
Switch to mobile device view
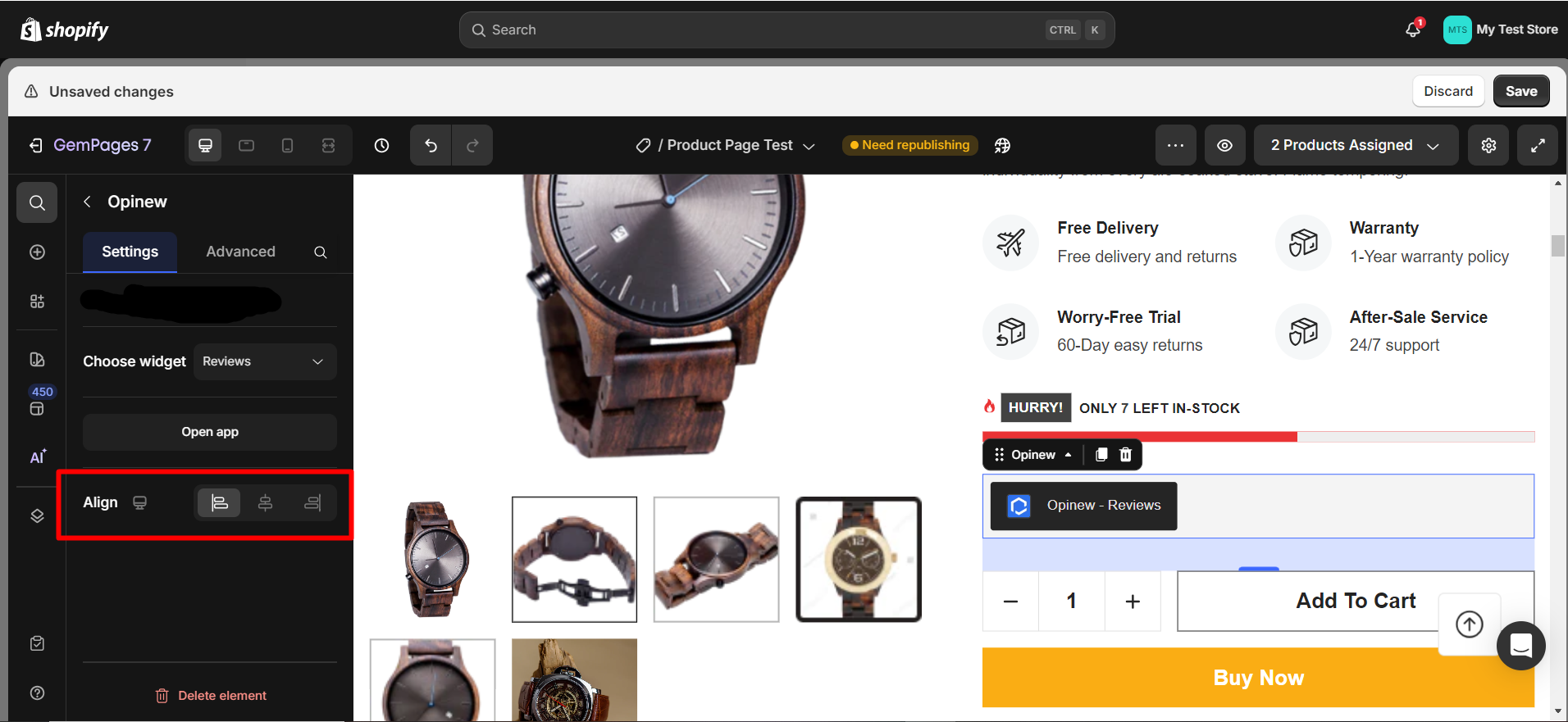point(287,145)
